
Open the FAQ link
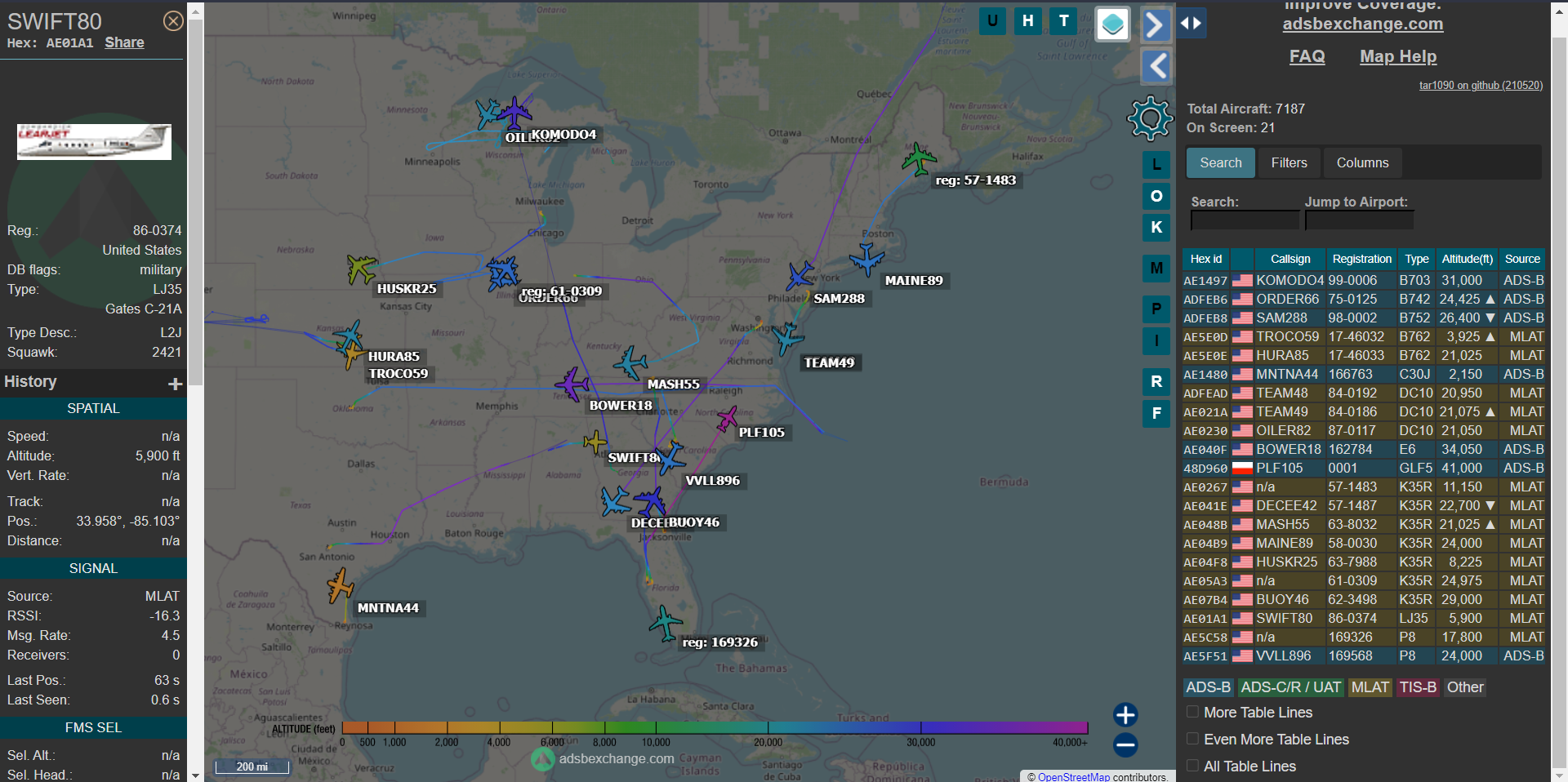[x=1307, y=56]
